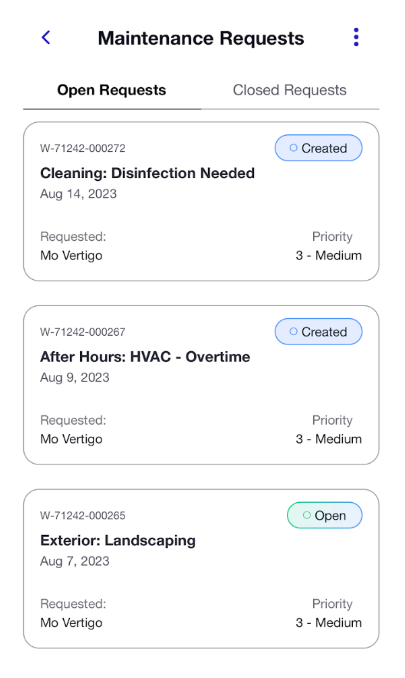The image size is (405, 678).
Task: Click request number W-71242-000272
Action: point(83,148)
